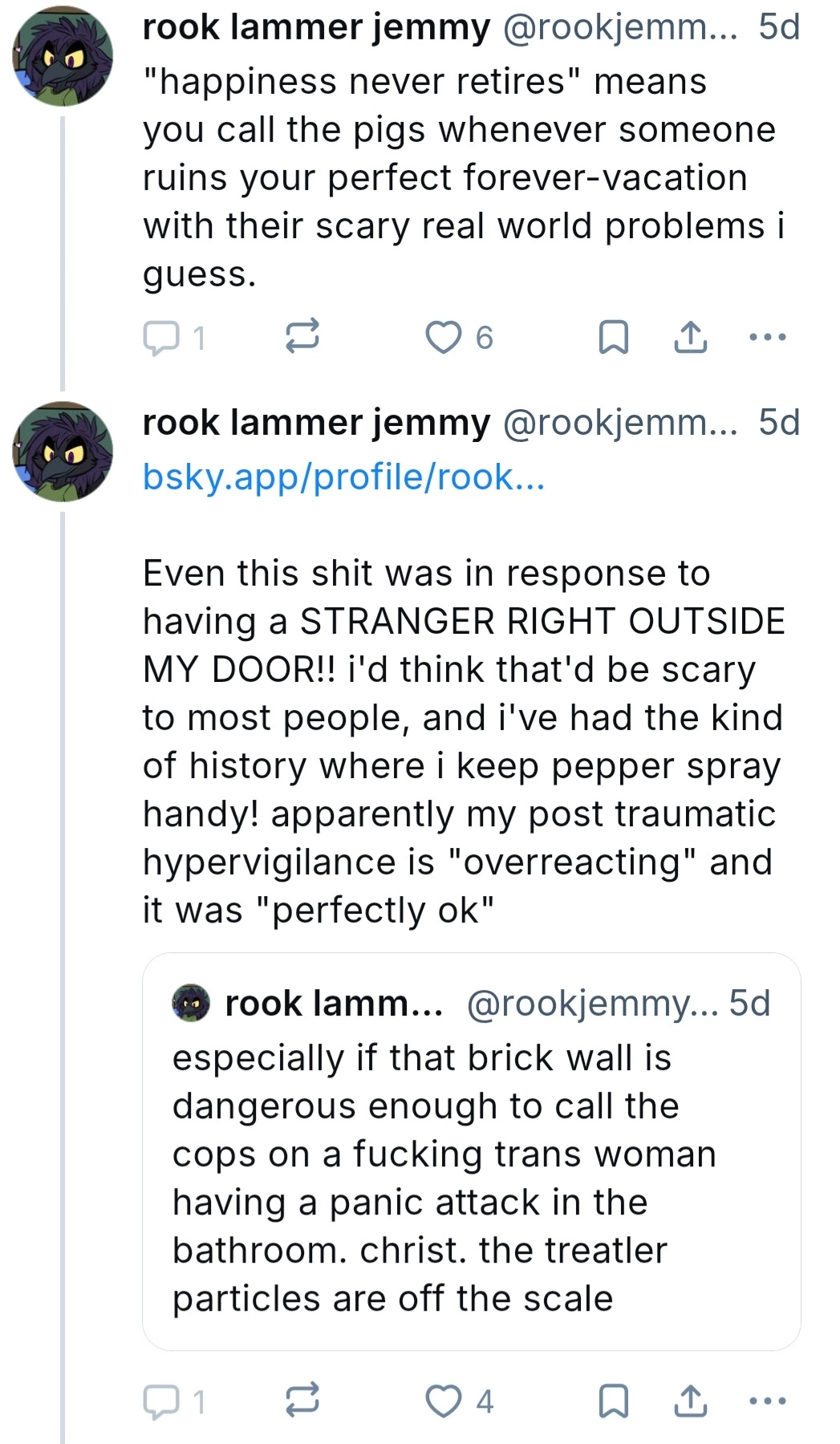Like the "STRANGER RIGHT OUTSIDE" post

coord(443,1402)
